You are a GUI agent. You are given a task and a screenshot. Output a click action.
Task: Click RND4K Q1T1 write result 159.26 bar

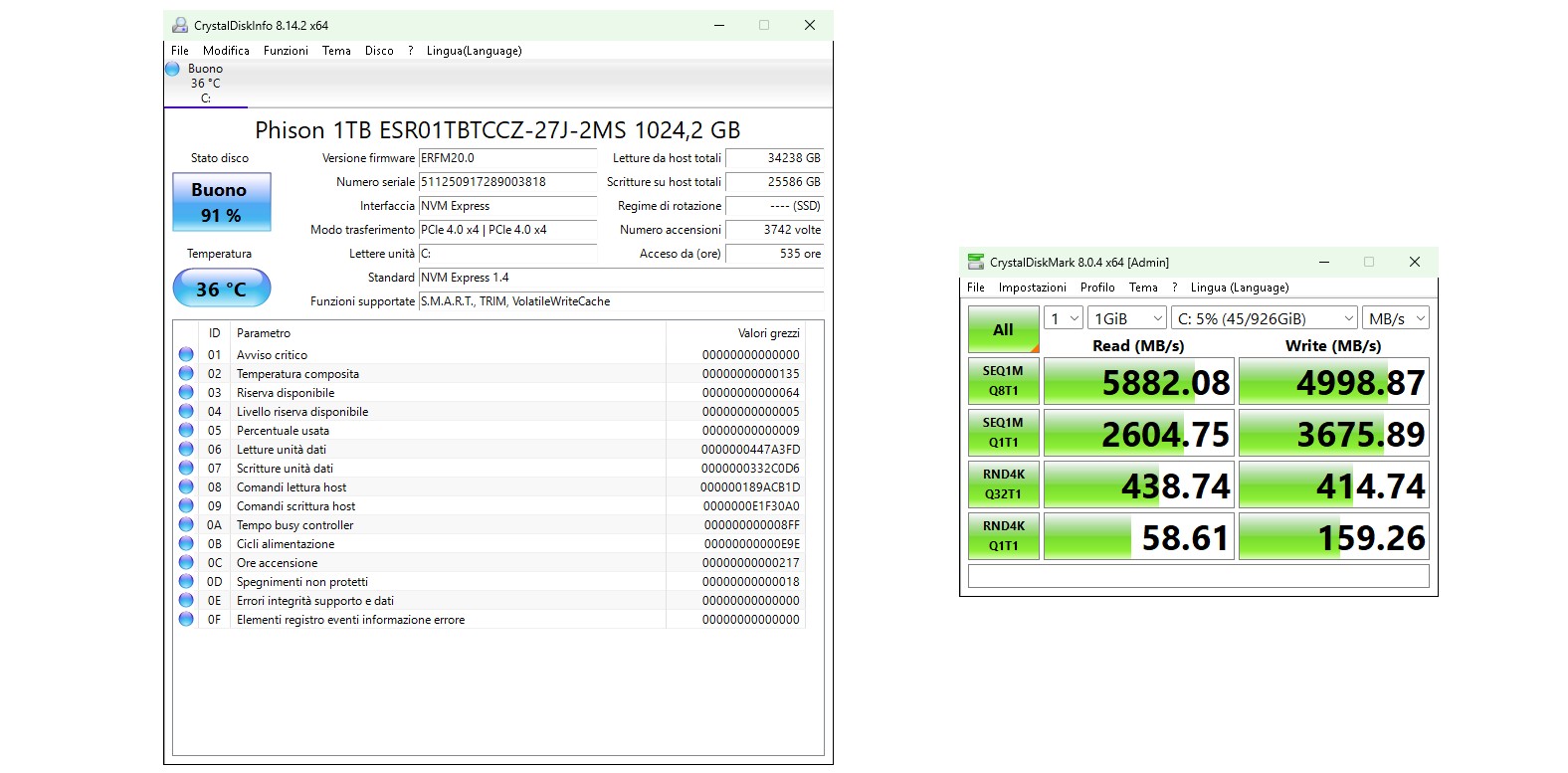1333,536
